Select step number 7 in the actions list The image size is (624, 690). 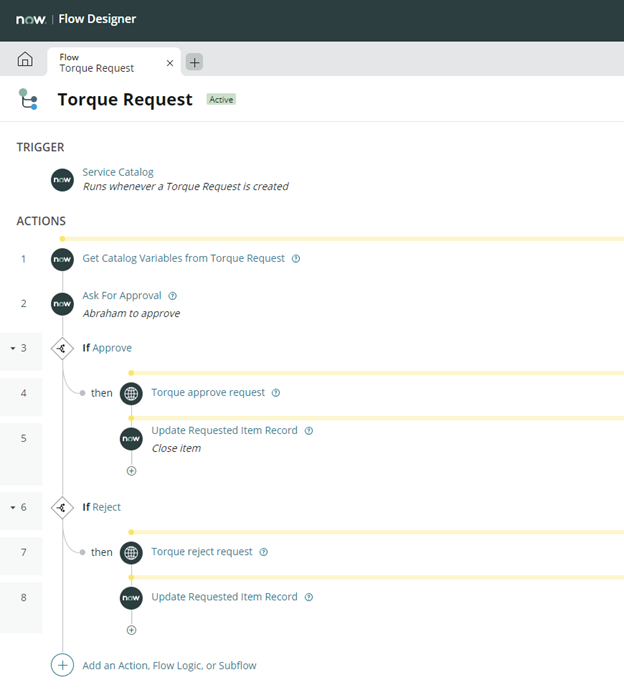[x=23, y=552]
